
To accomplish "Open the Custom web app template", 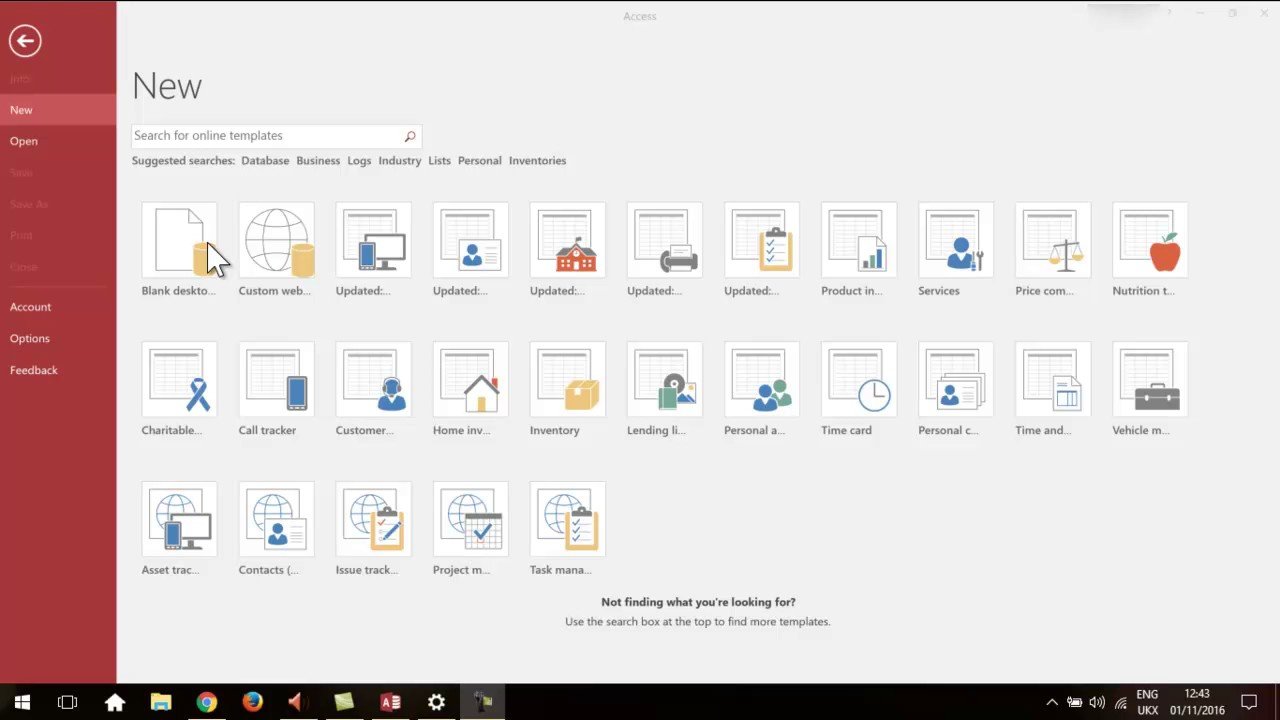I will click(276, 240).
